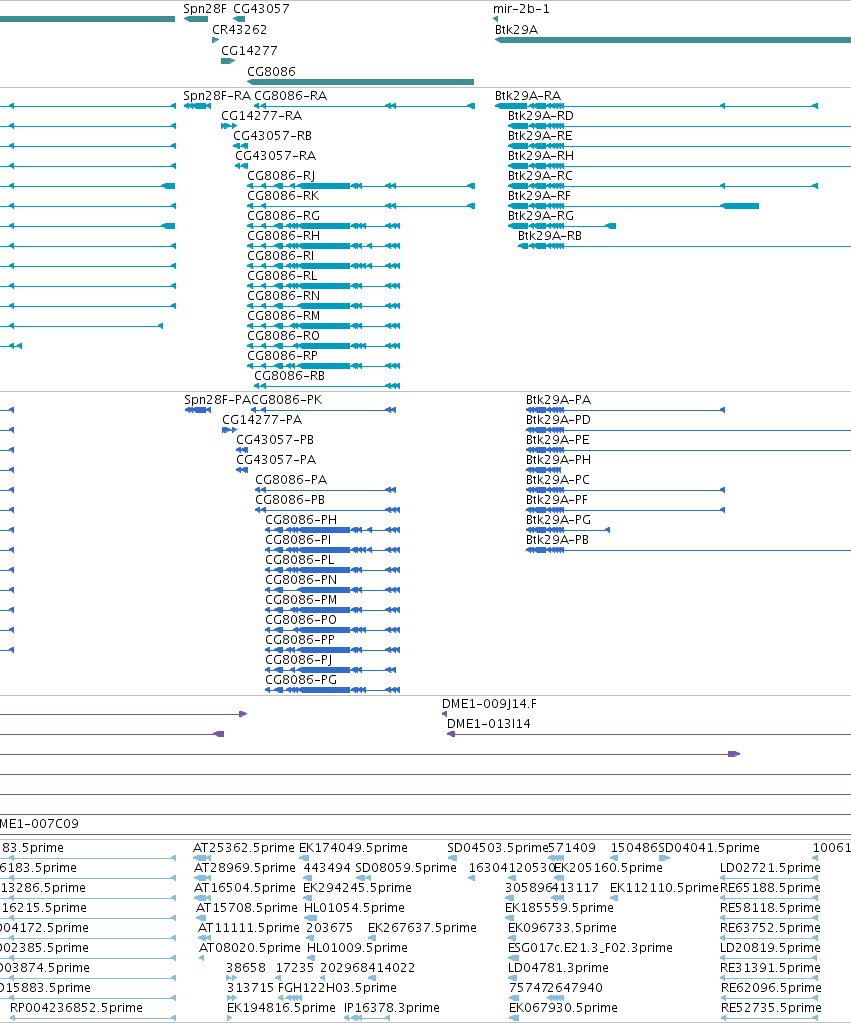Screen dimensions: 851x1023
Task: Select EST RE65188.5prime label
Action: click(x=771, y=887)
